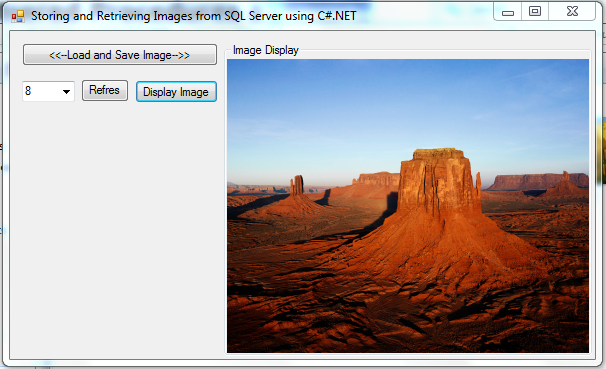Click the Image Display group label
Image resolution: width=606 pixels, height=369 pixels.
pyautogui.click(x=266, y=50)
